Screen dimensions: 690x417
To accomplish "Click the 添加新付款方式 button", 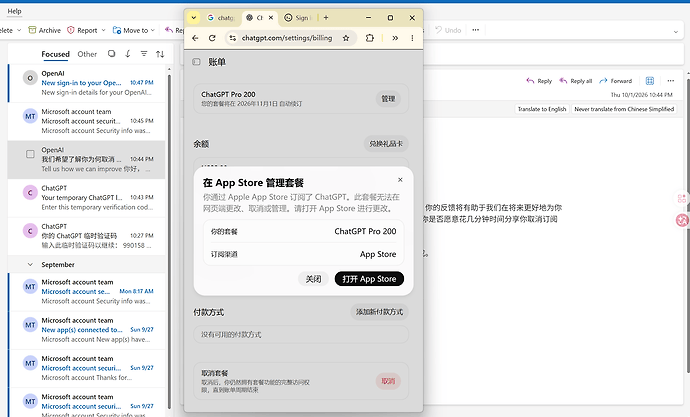I will [379, 312].
